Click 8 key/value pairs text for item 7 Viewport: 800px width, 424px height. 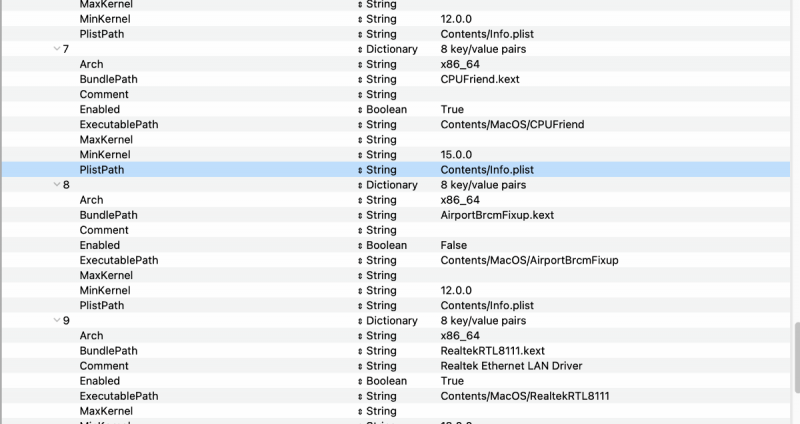click(483, 49)
